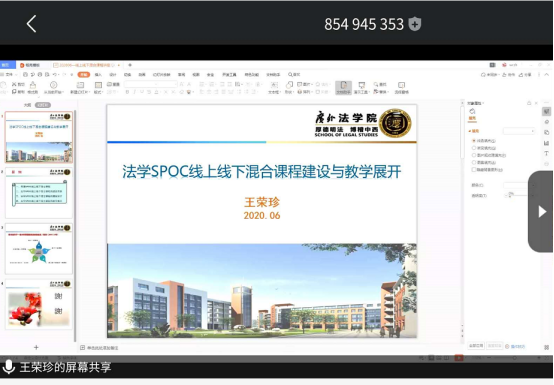Select the fill paint bucket icon in properties panel
Image resolution: width=554 pixels, height=385 pixels.
(472, 112)
